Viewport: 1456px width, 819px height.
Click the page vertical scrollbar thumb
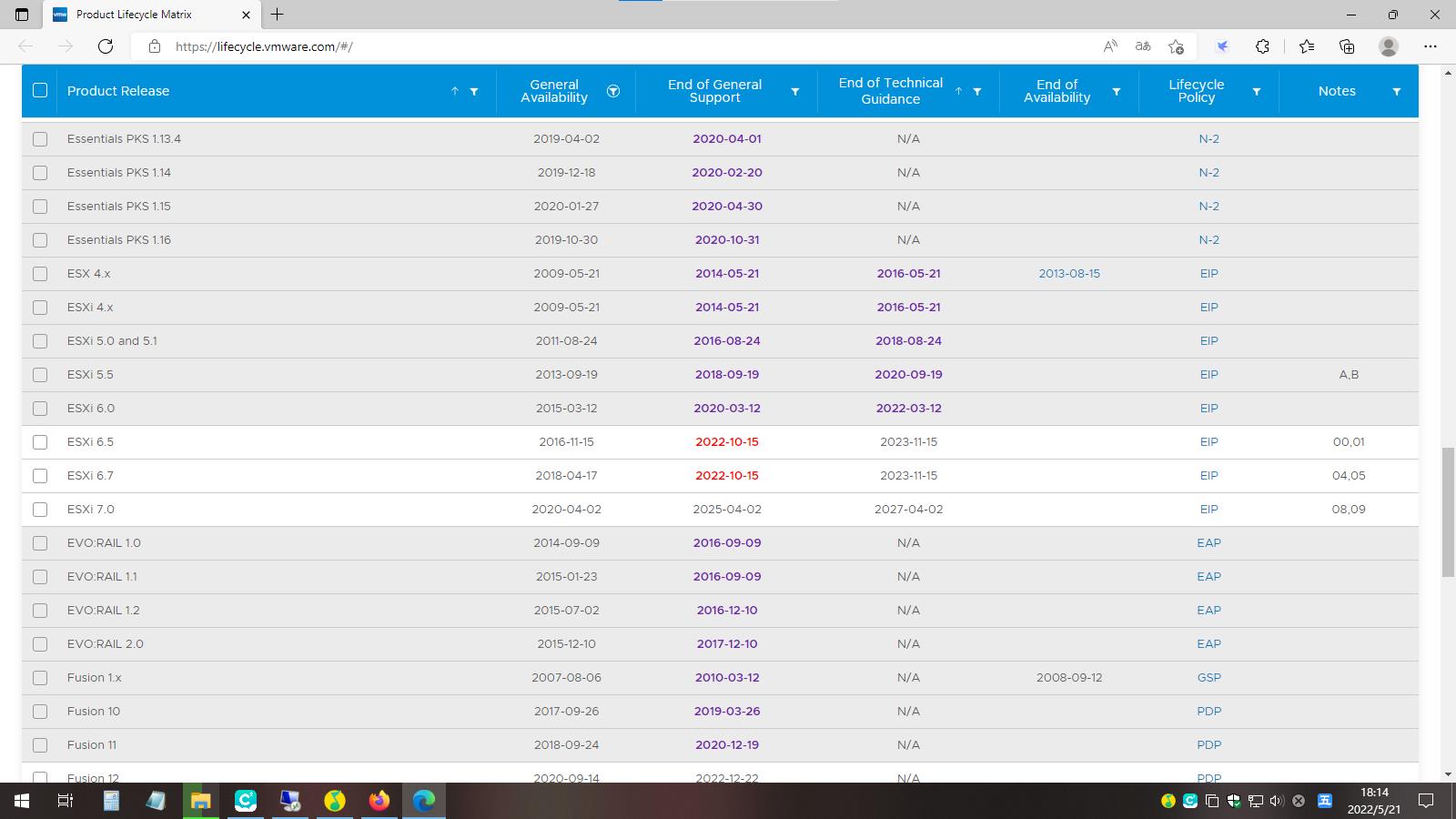point(1448,512)
